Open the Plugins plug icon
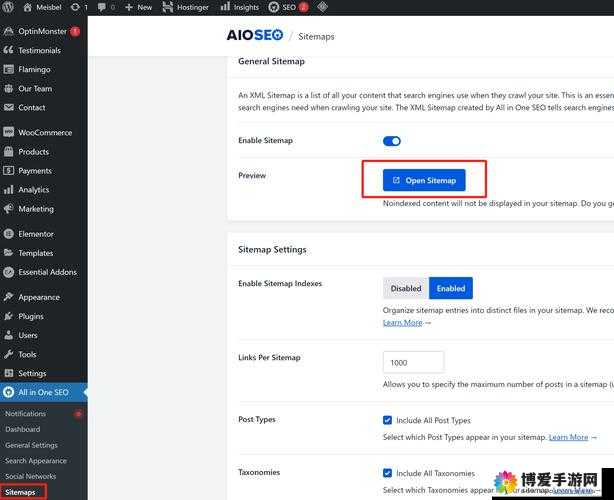614x500 pixels. point(8,316)
